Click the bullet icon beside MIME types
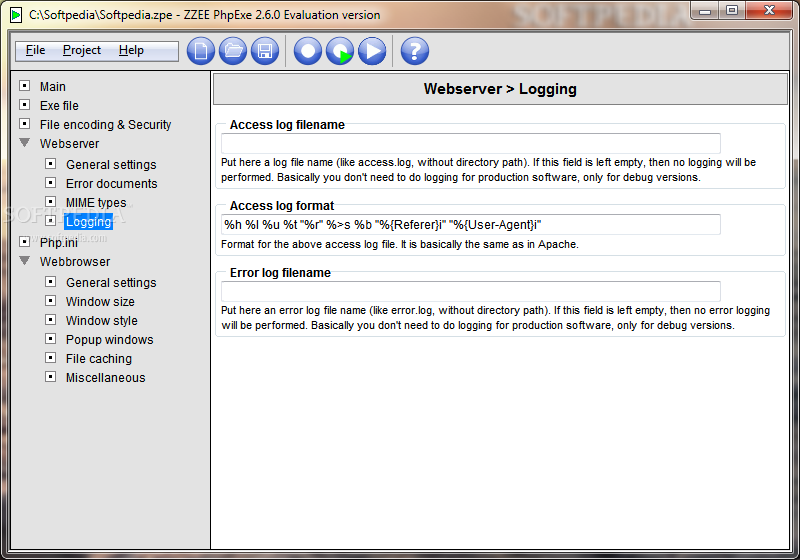This screenshot has height=560, width=800. coord(51,201)
